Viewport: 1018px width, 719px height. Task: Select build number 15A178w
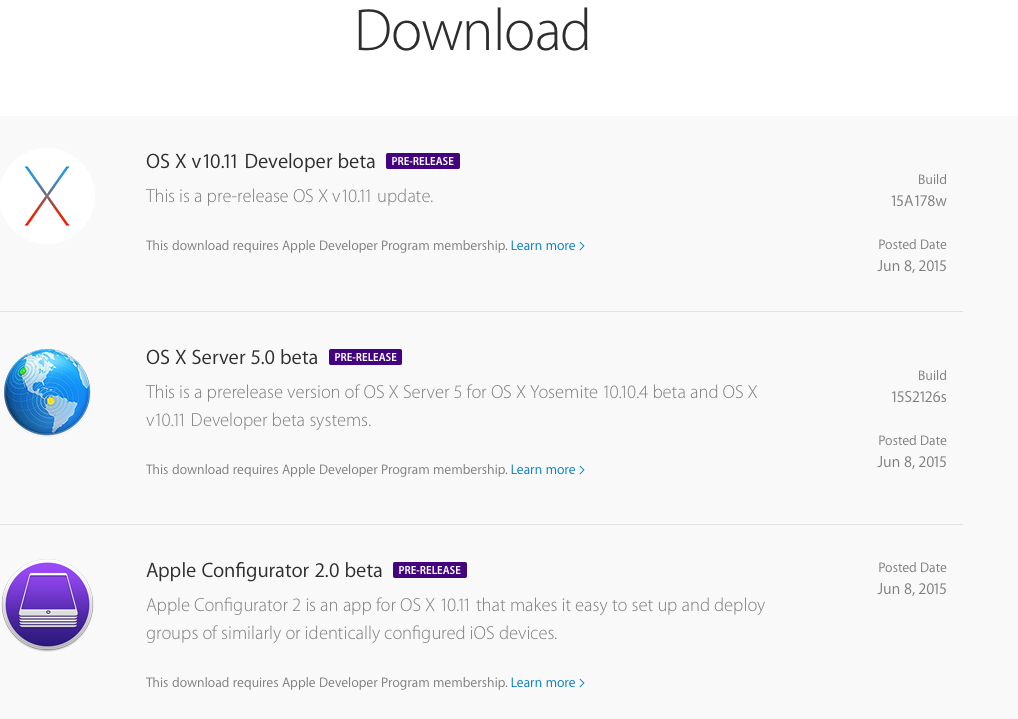(918, 201)
